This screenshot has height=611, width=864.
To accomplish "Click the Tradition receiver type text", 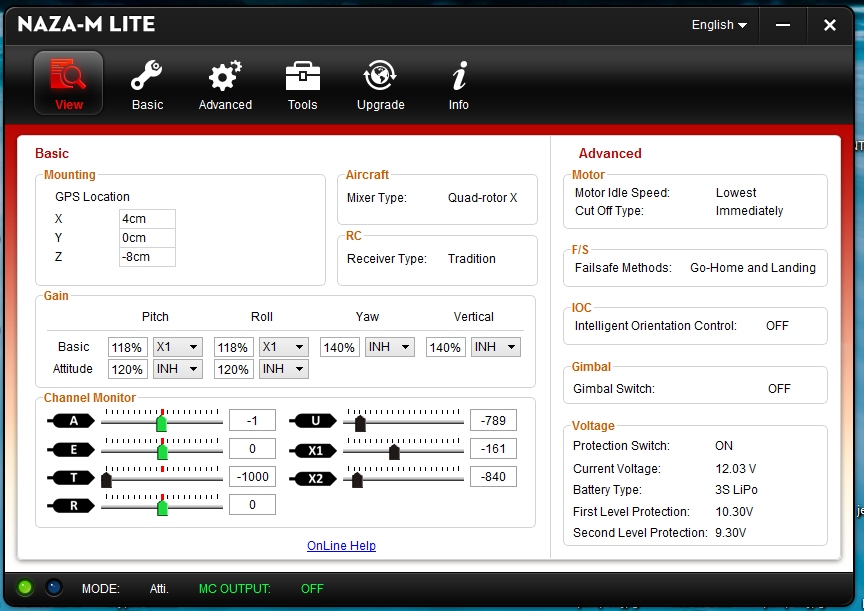I will [472, 258].
